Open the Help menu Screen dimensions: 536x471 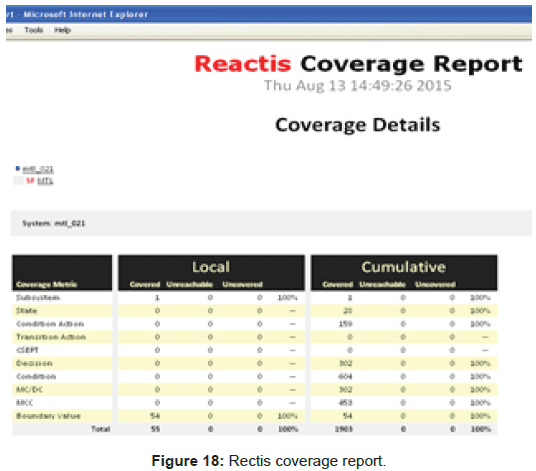coord(63,30)
